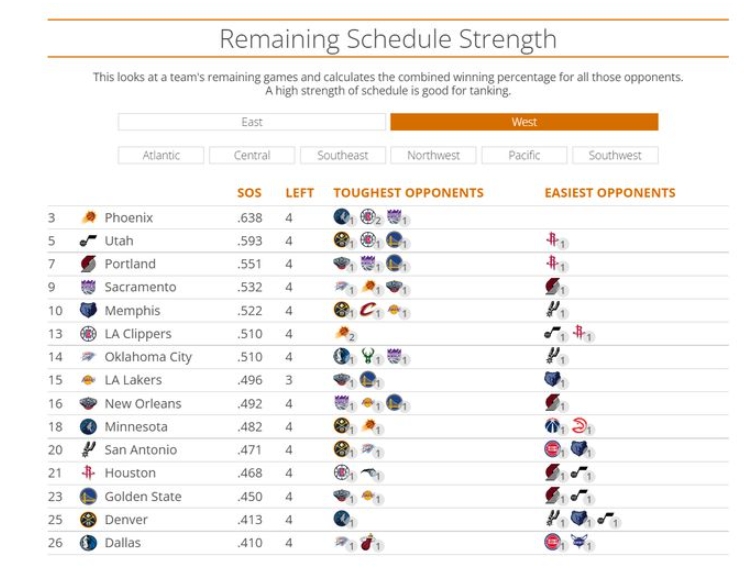
Task: Open the Oklahoma City team name link
Action: pyautogui.click(x=148, y=357)
